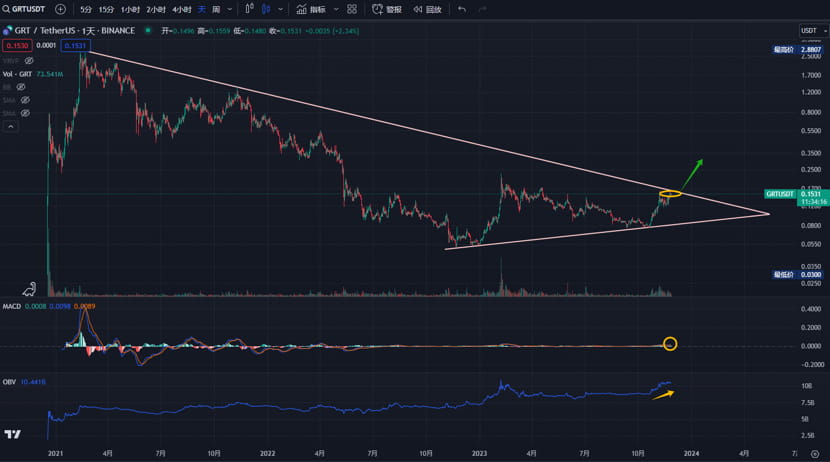Viewport: 830px width, 462px height.
Task: Switch to the 5分 timeframe
Action: [x=86, y=10]
